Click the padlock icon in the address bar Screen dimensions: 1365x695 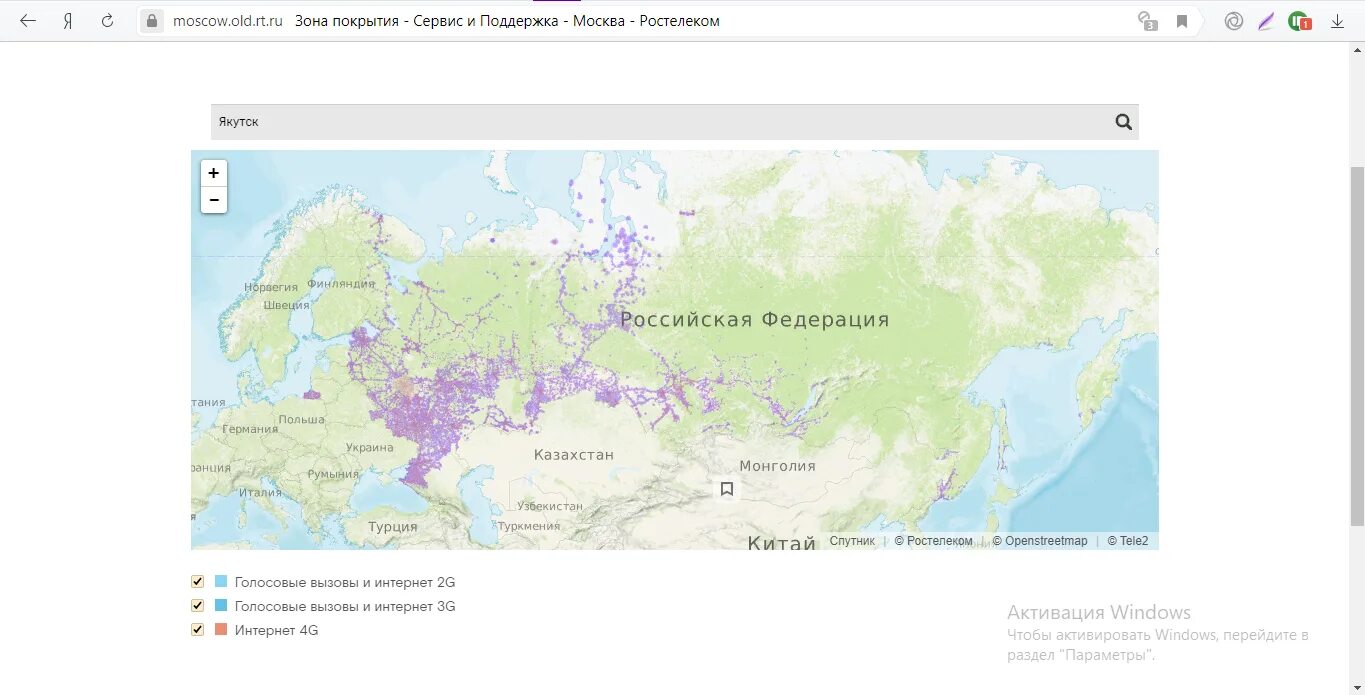click(x=151, y=19)
